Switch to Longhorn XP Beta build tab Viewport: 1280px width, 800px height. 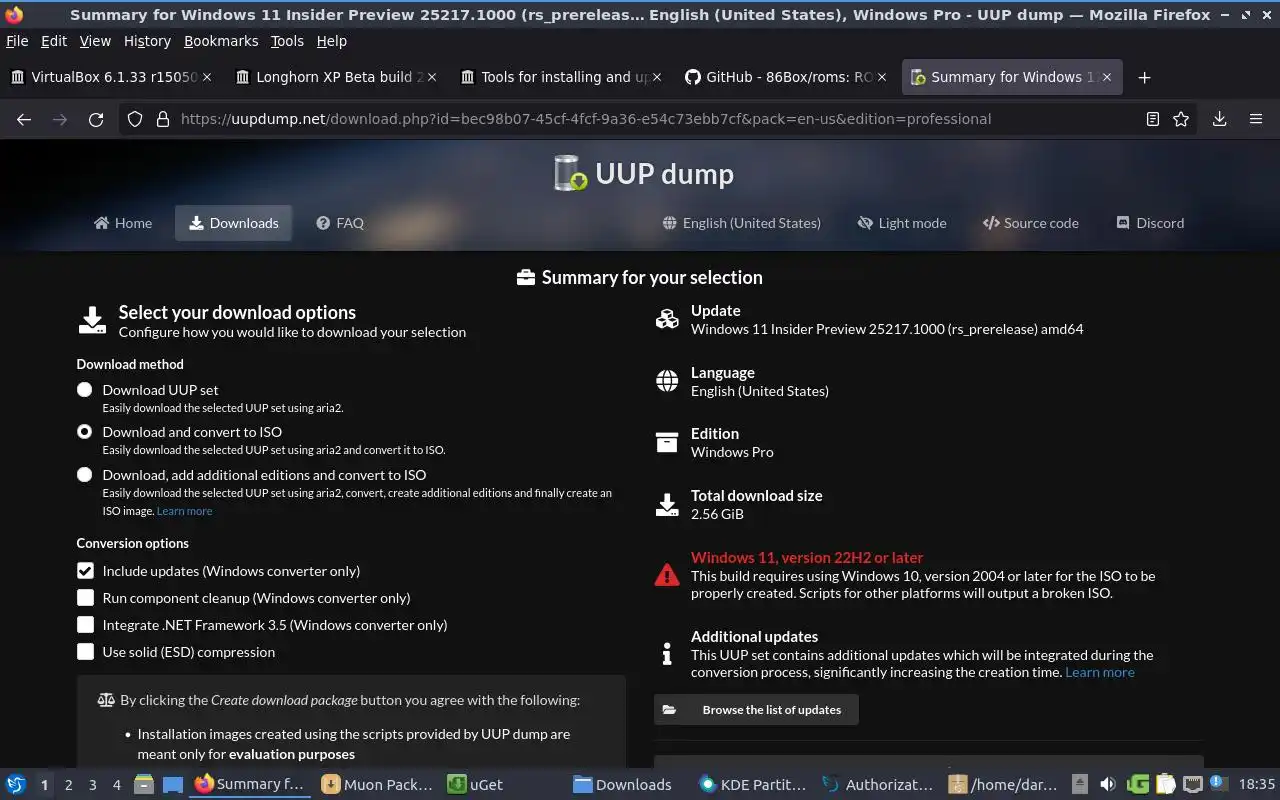pyautogui.click(x=335, y=77)
